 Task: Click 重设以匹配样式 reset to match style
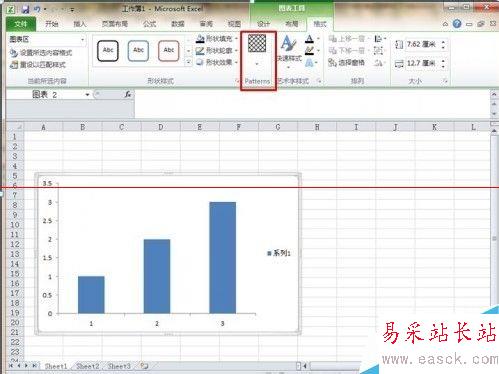point(38,64)
